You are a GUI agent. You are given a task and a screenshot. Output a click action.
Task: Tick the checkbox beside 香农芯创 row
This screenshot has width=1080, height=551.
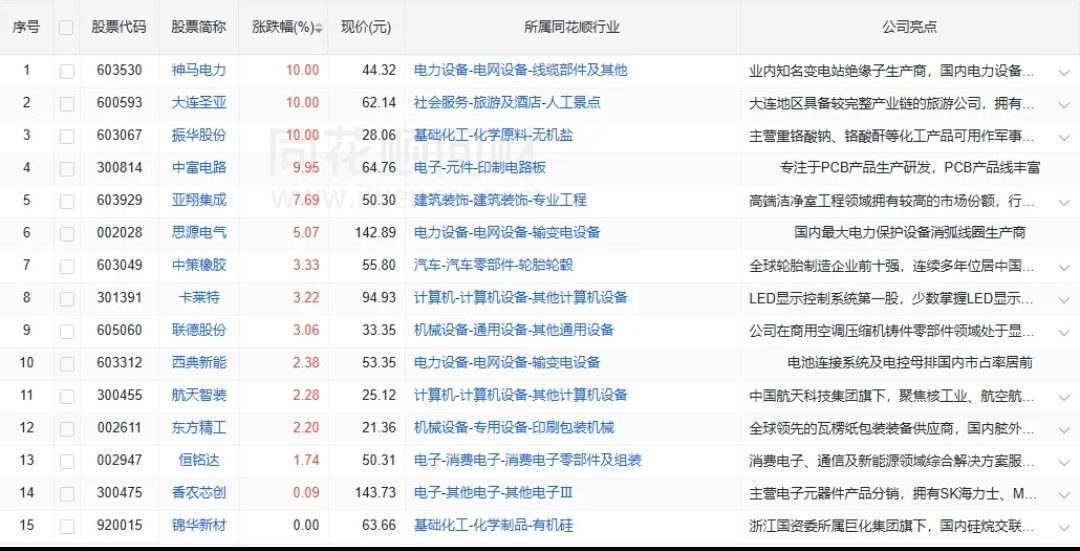[x=66, y=493]
